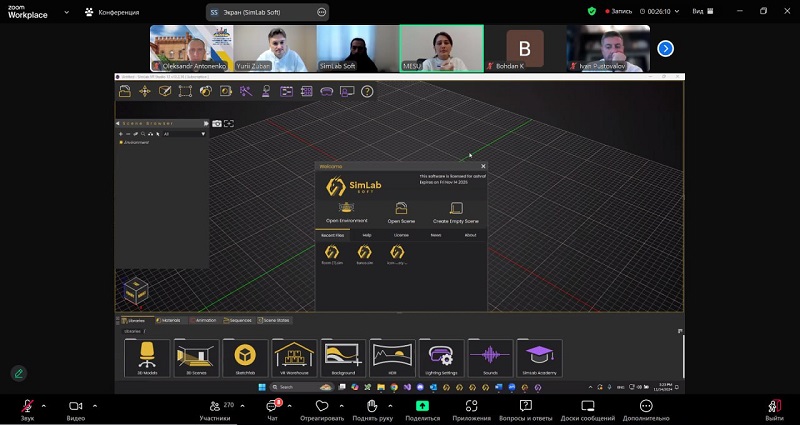Viewport: 800px width, 425px height.
Task: Close the Welcome dialog
Action: click(483, 166)
